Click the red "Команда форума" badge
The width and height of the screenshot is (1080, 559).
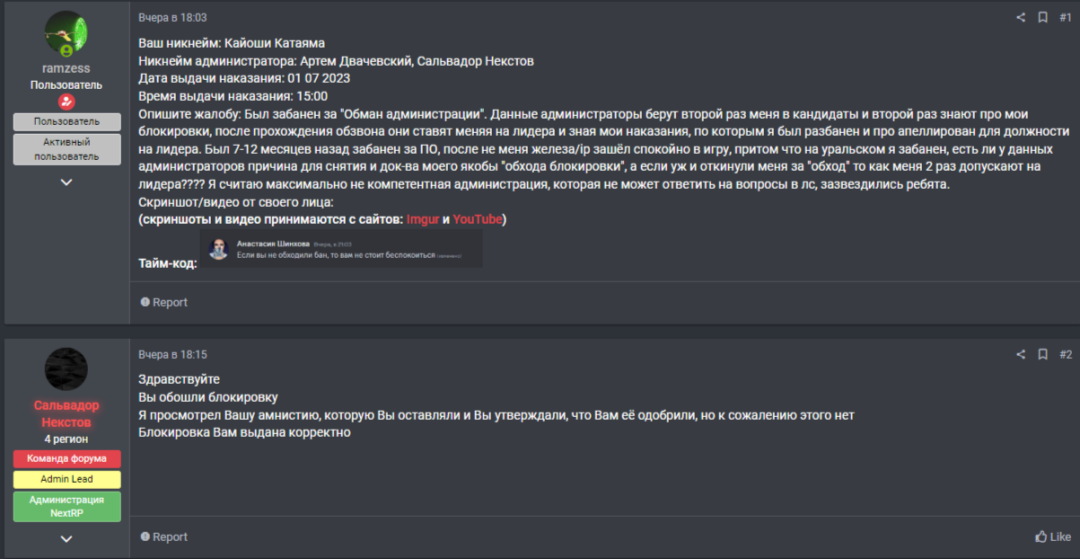point(66,458)
